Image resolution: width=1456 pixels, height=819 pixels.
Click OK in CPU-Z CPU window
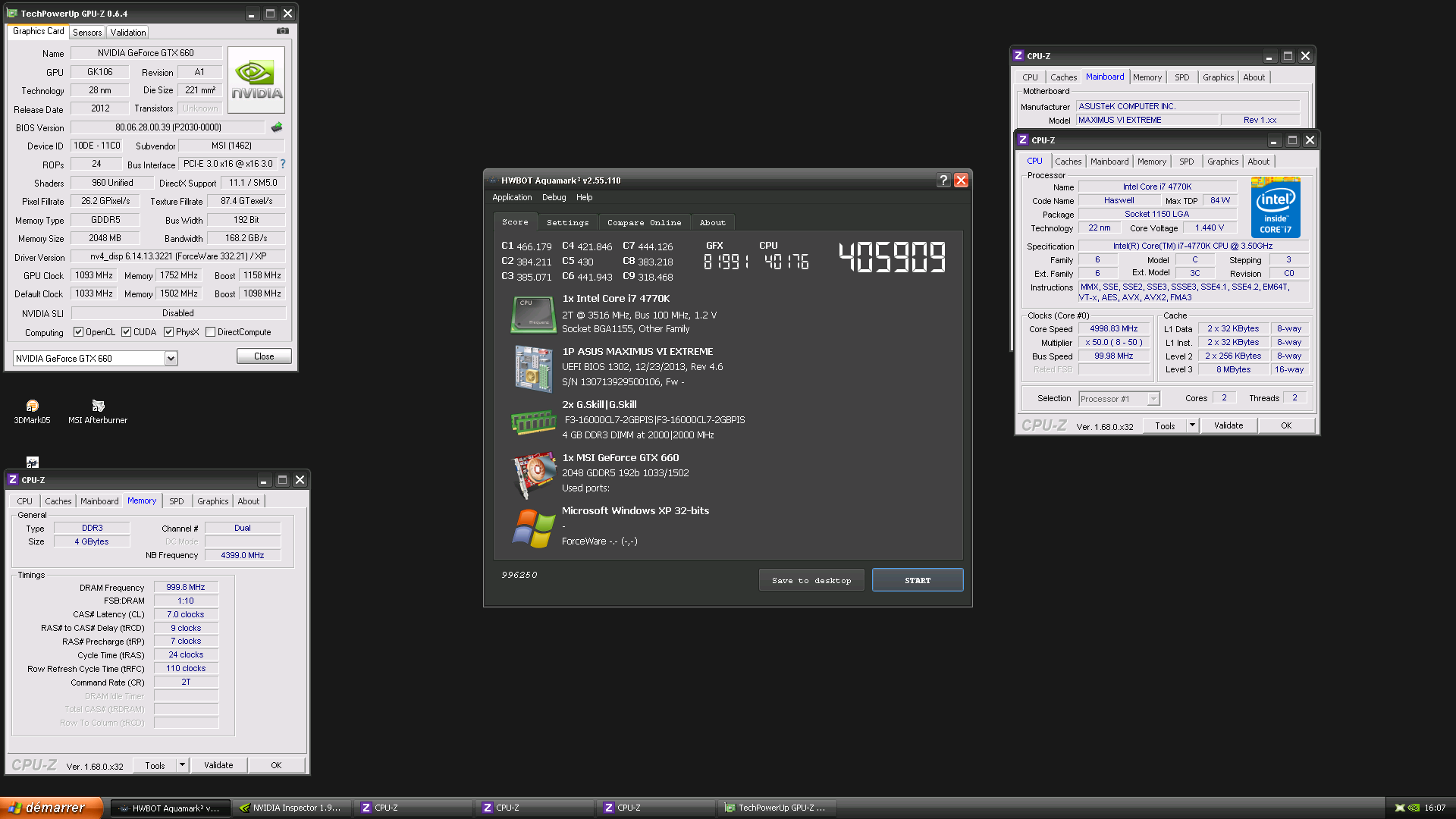point(1286,425)
